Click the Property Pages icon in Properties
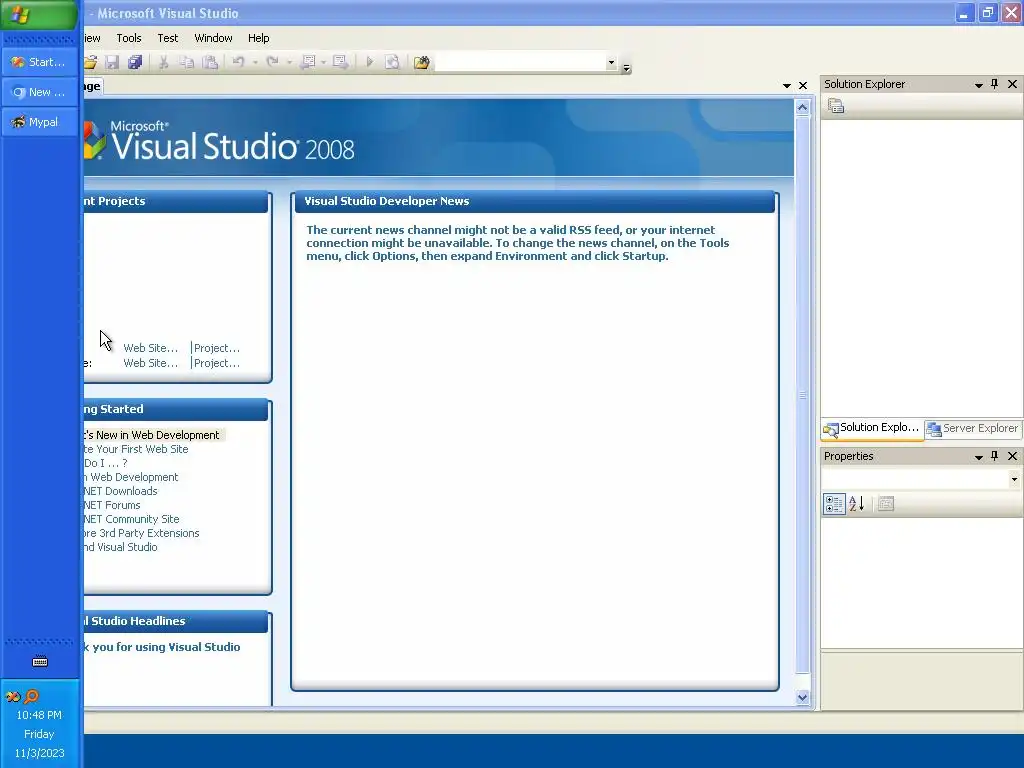Viewport: 1024px width, 768px height. click(886, 504)
